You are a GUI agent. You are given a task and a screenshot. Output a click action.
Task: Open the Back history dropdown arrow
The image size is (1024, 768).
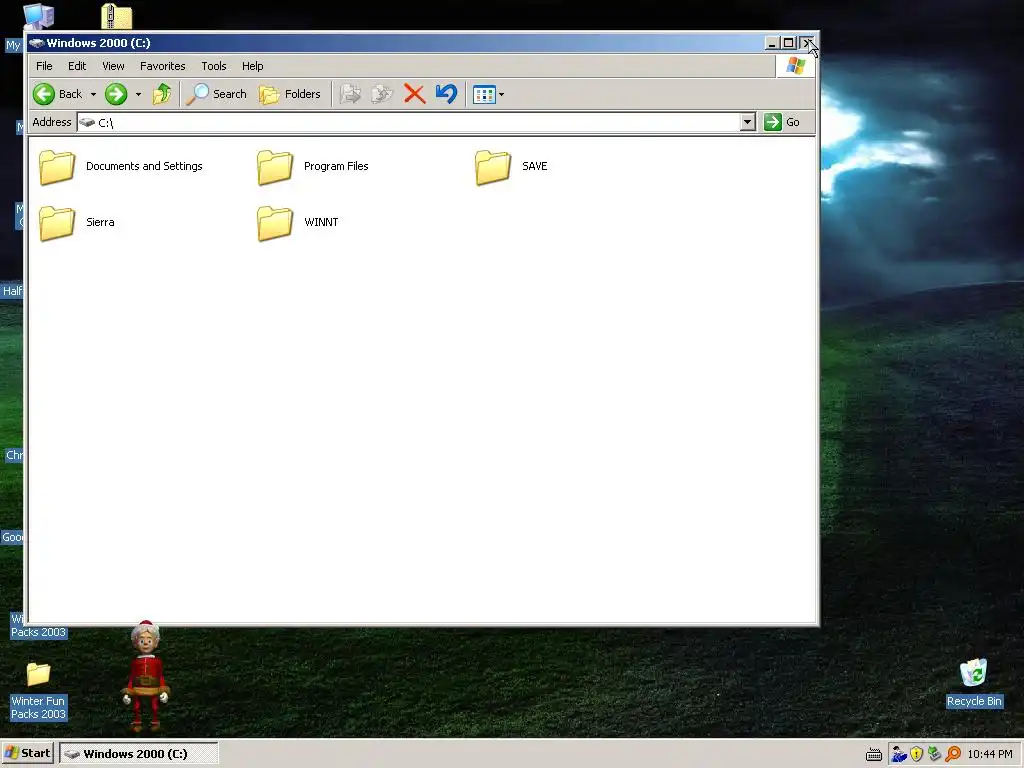pos(93,95)
